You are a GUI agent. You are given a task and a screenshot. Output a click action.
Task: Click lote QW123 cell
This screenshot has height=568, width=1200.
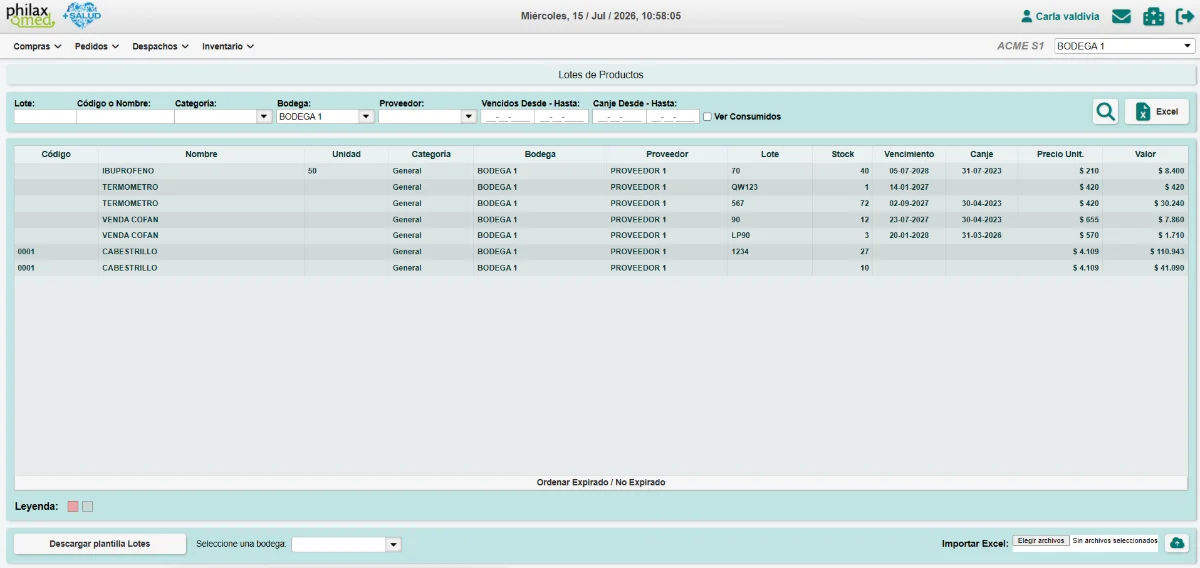[770, 187]
